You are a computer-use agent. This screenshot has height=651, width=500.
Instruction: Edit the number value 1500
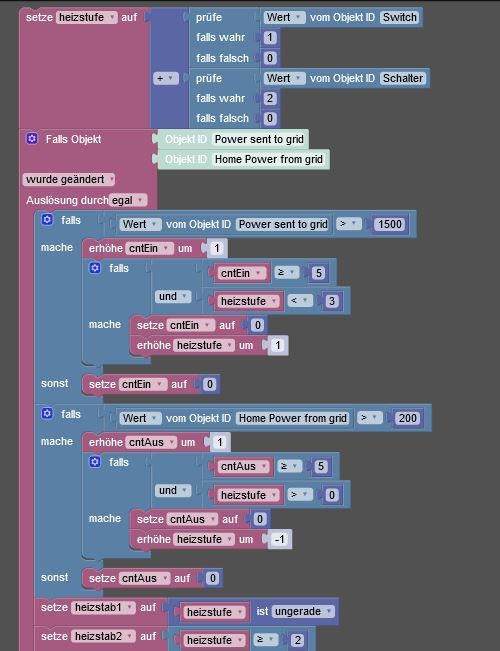(x=389, y=224)
